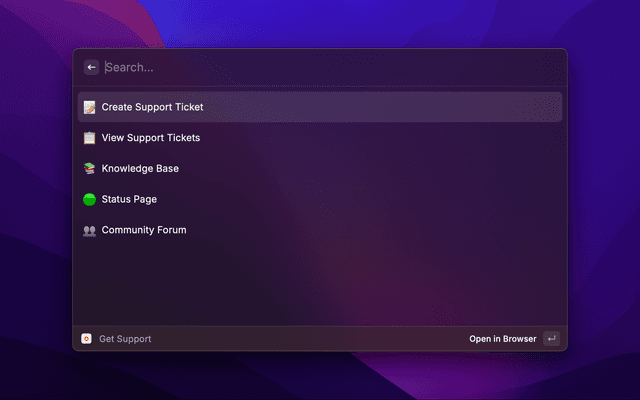This screenshot has width=640, height=400.
Task: Click the empty middle of the footer bar
Action: 310,339
